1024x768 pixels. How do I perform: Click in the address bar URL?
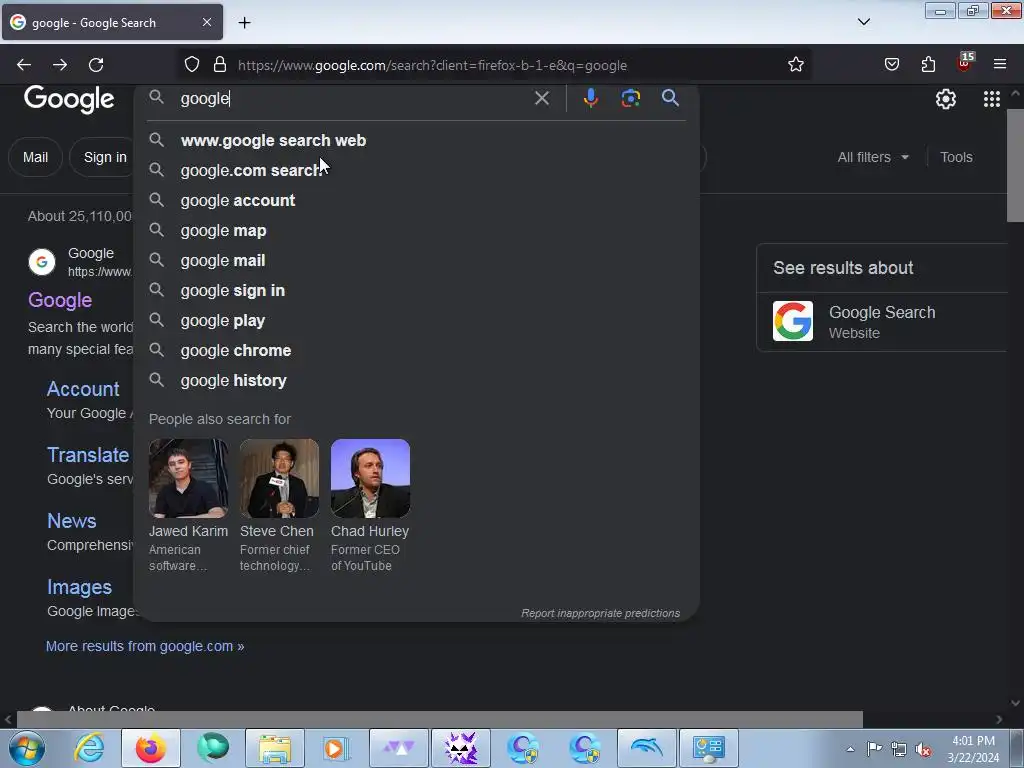[432, 65]
